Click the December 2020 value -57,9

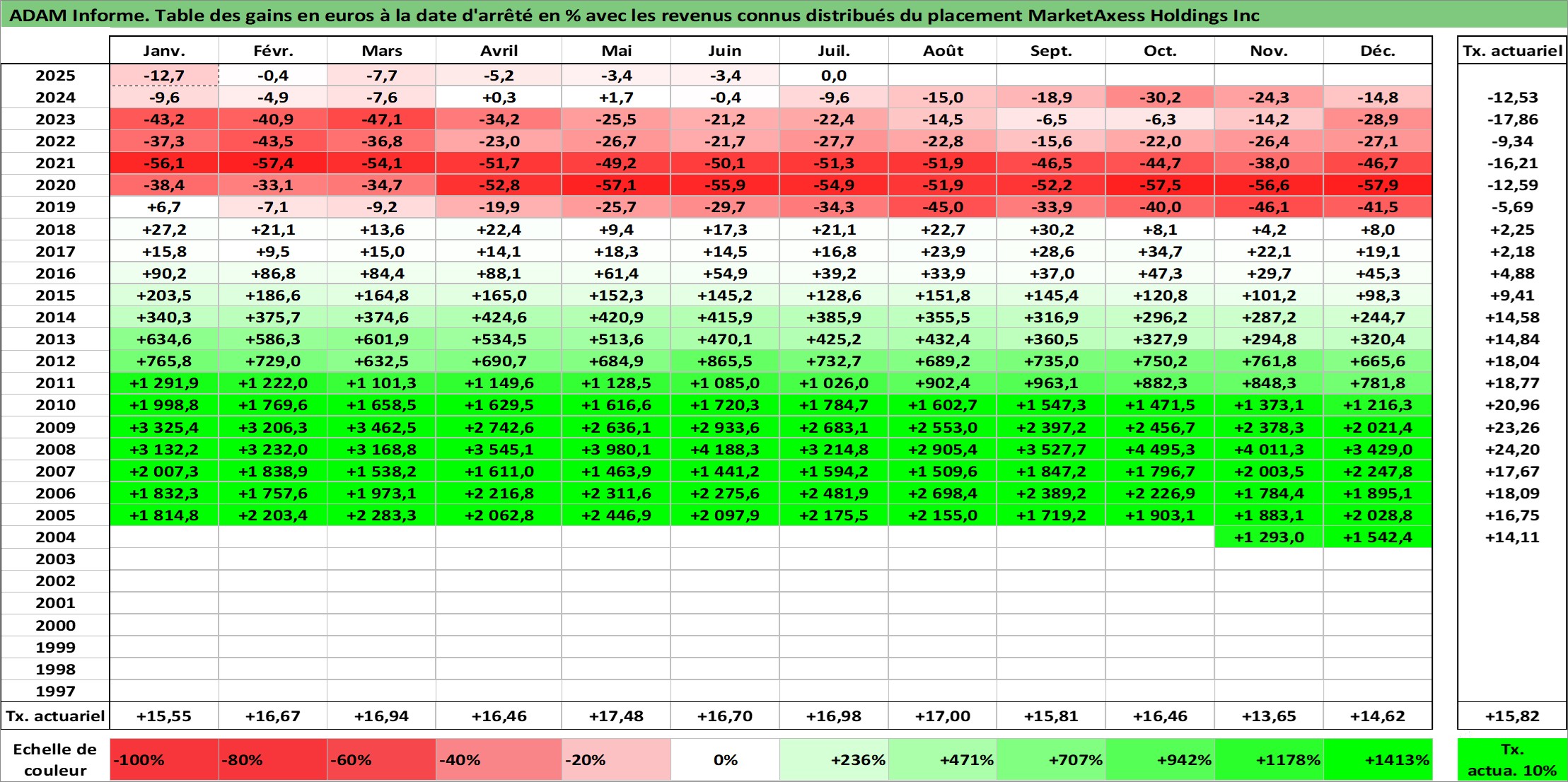tap(1378, 185)
